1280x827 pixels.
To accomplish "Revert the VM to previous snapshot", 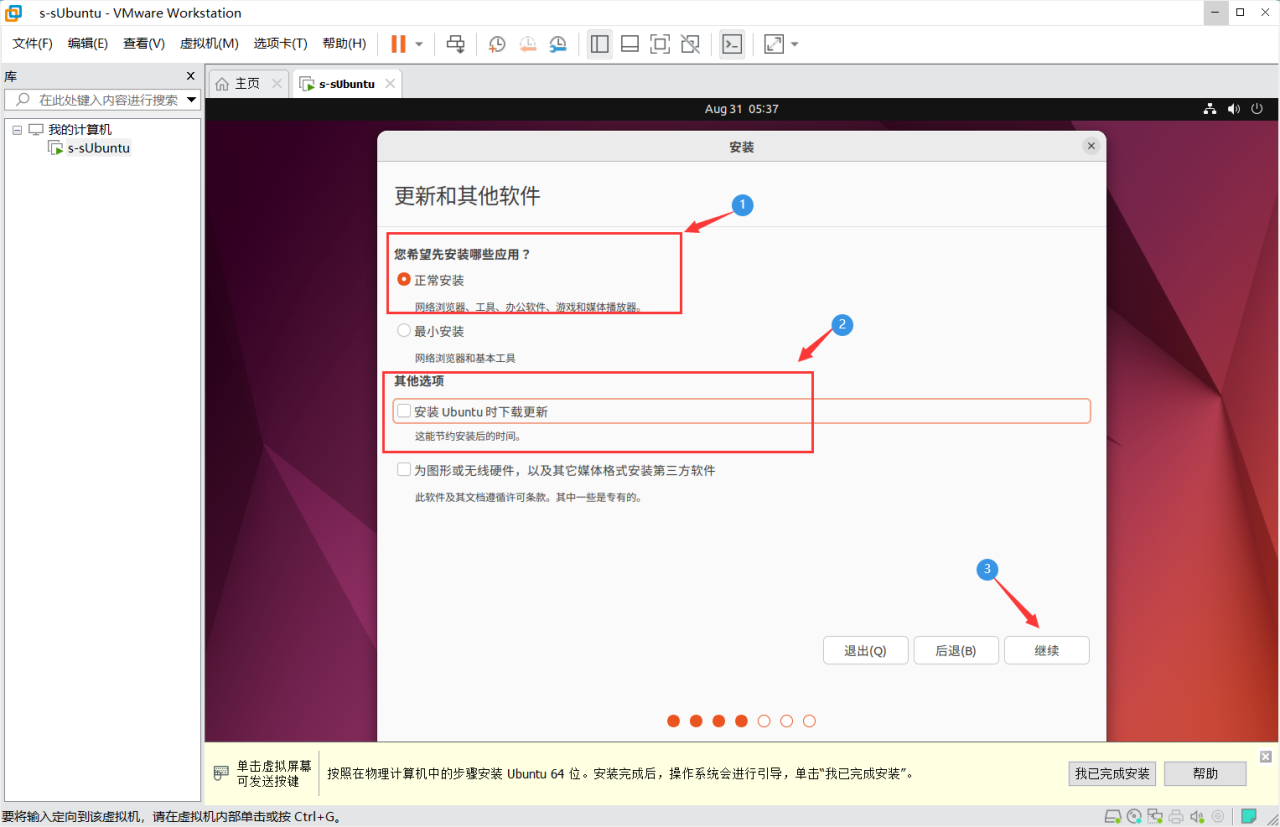I will (x=528, y=44).
